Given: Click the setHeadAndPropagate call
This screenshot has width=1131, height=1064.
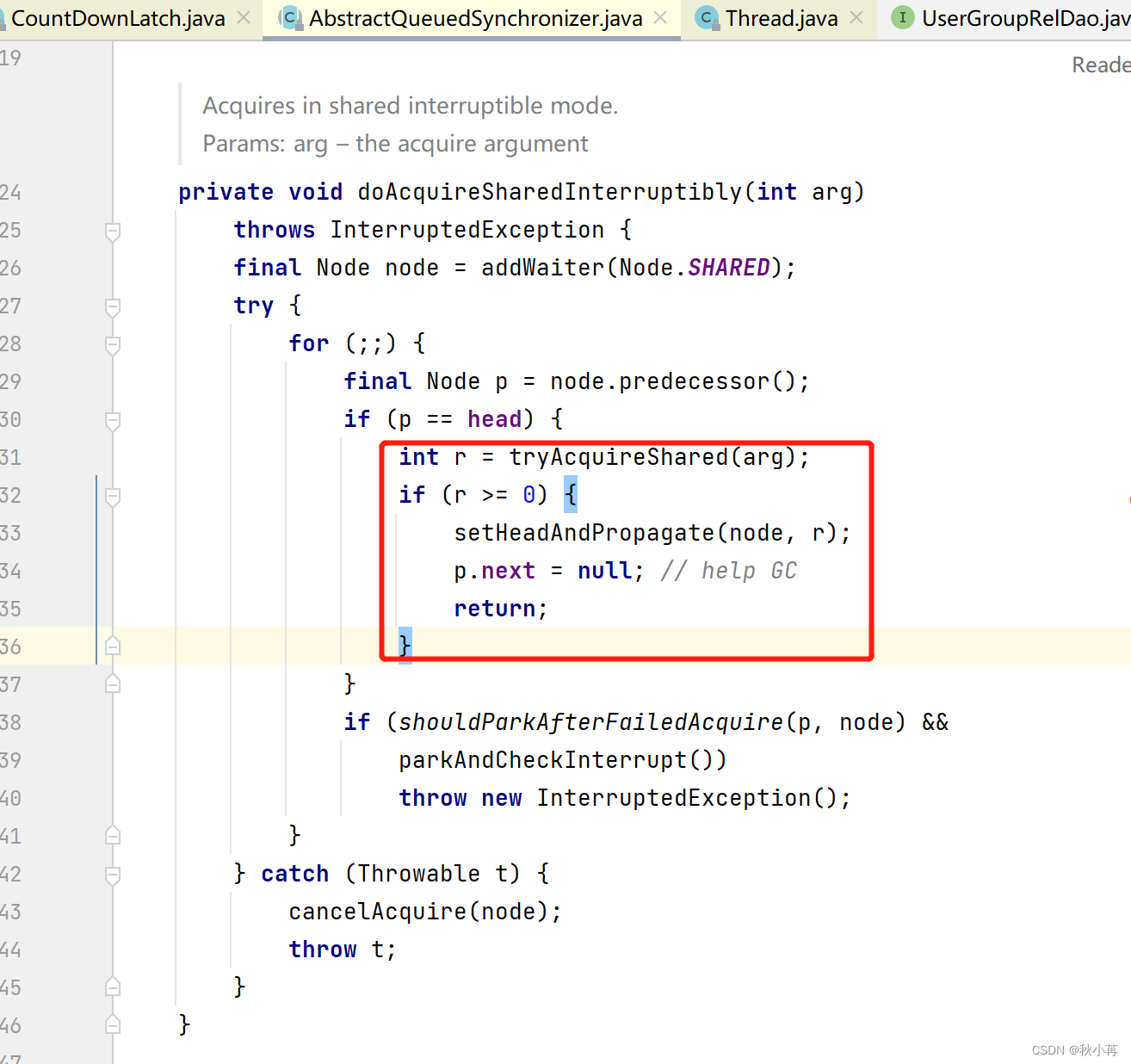Looking at the screenshot, I should click(x=584, y=533).
